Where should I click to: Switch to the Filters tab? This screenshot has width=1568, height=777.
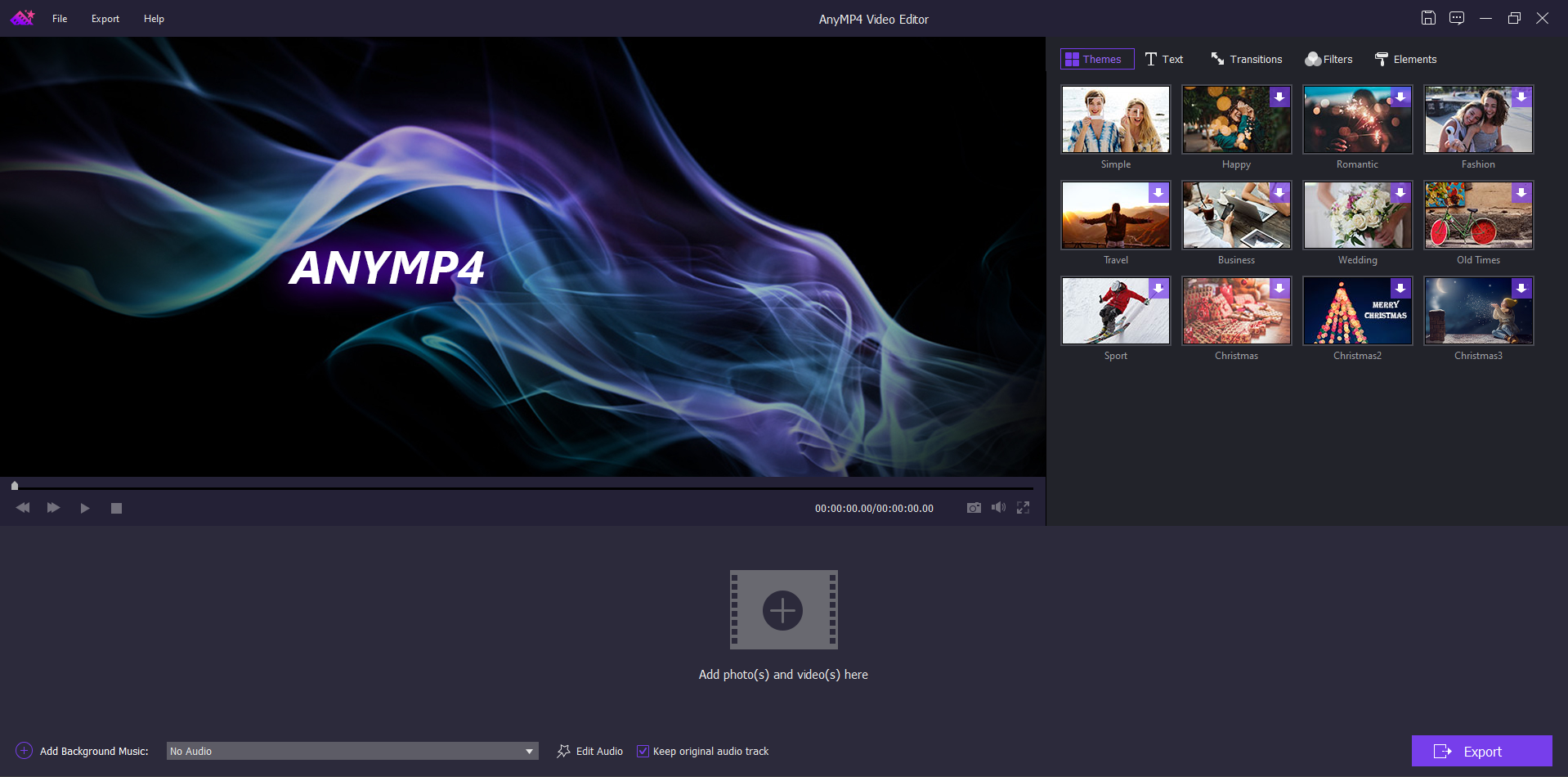tap(1329, 59)
